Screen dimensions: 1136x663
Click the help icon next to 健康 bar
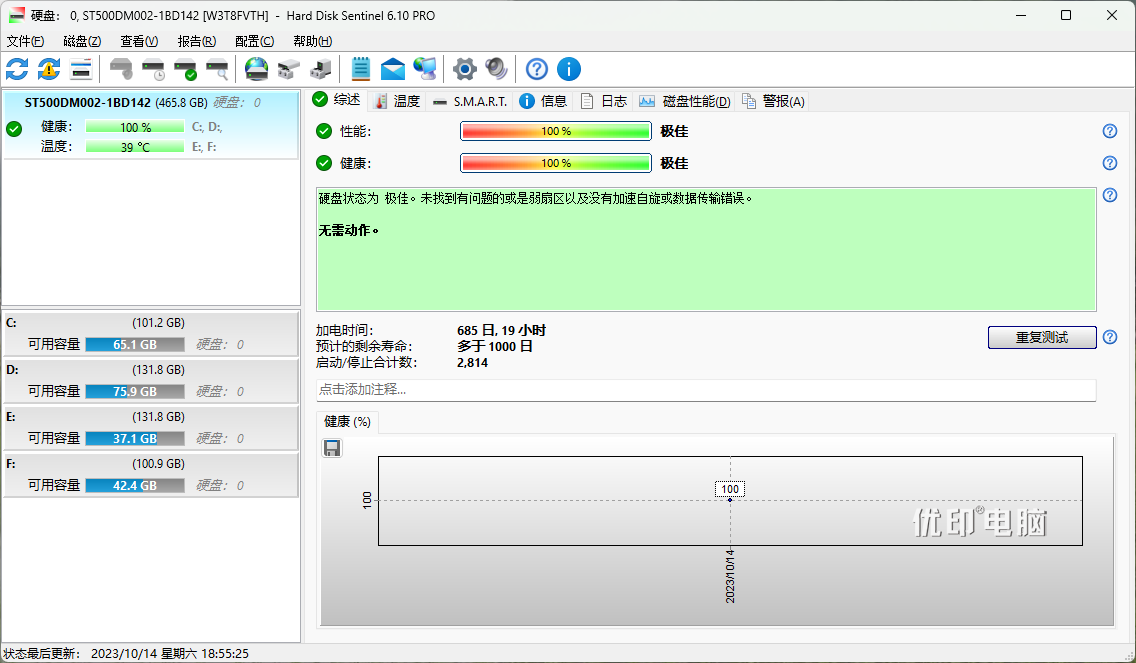click(1110, 163)
